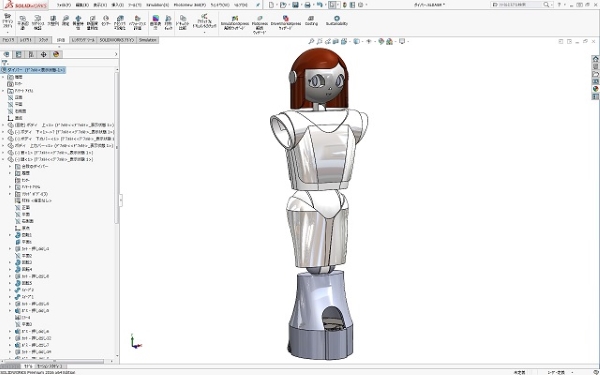Click the Save icon in title toolbar
Image resolution: width=600 pixels, height=375 pixels.
click(x=295, y=5)
